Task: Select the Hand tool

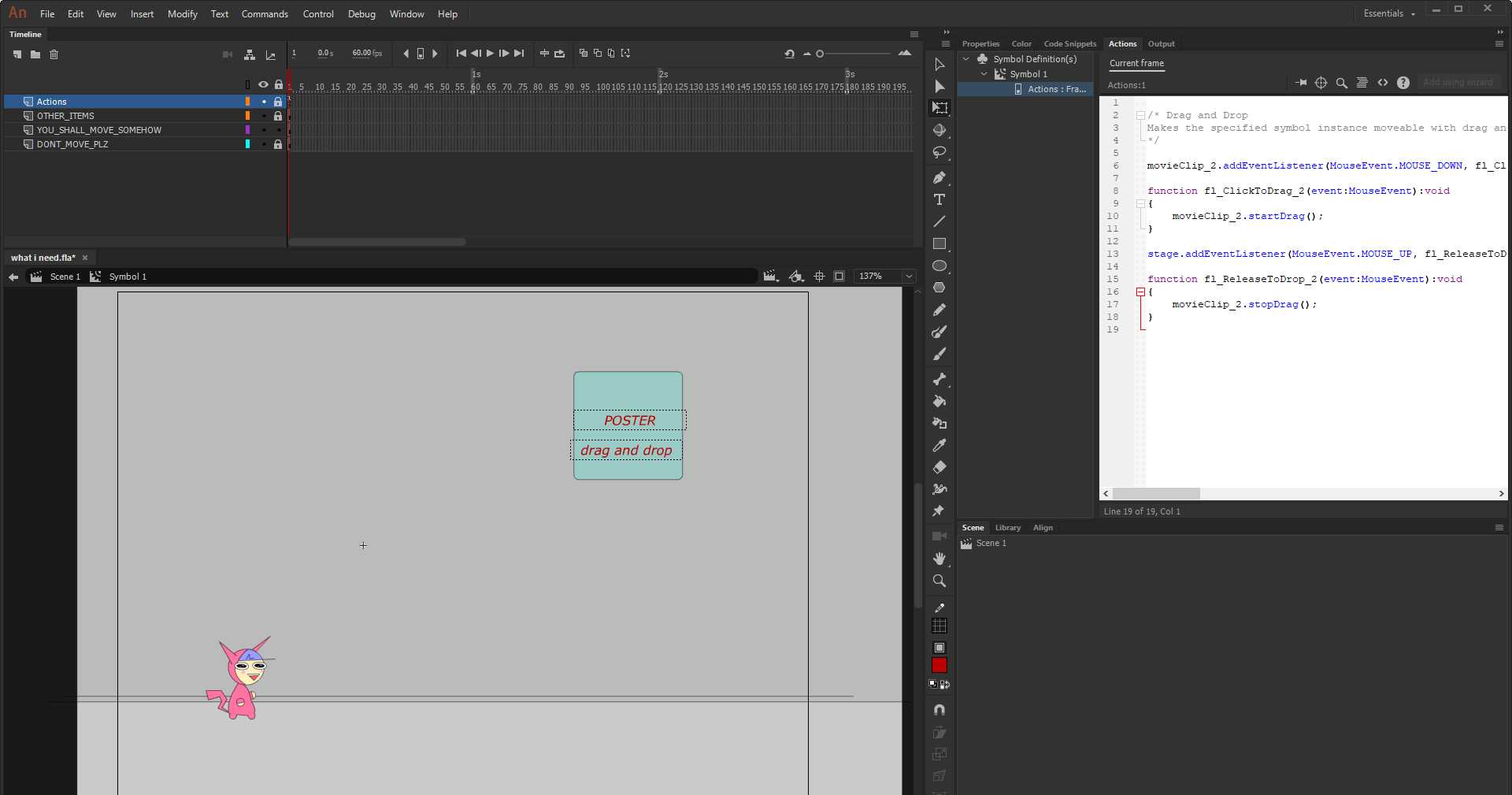Action: [x=939, y=559]
